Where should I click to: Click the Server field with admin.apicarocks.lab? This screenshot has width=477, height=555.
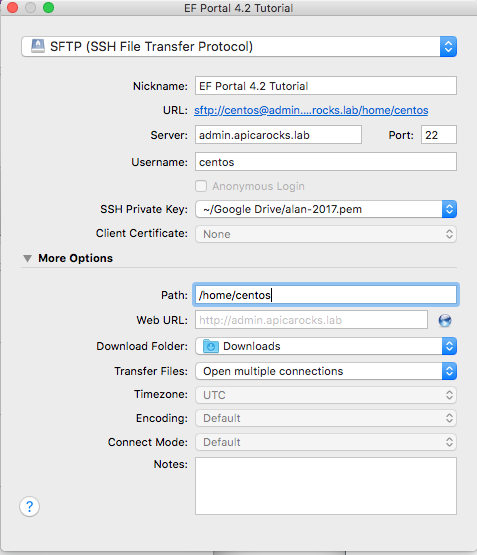click(x=278, y=135)
